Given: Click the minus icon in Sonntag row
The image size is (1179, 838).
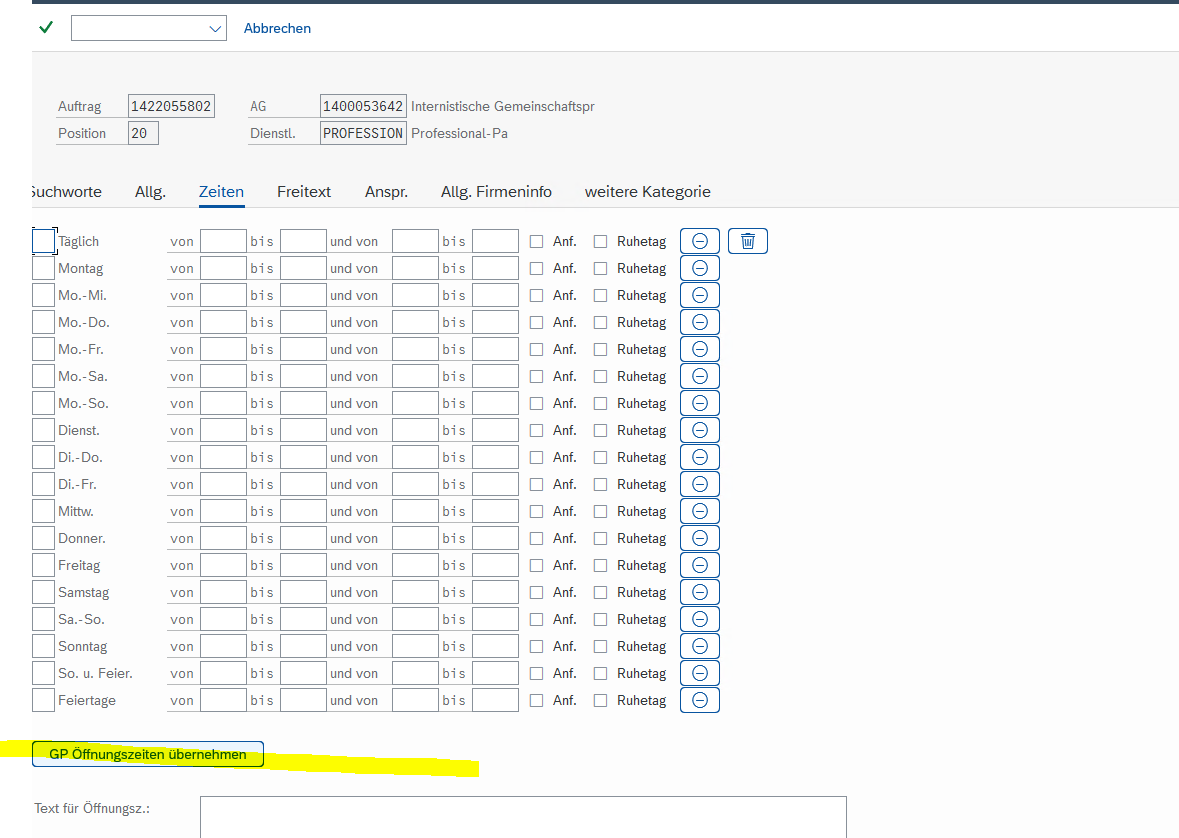Looking at the screenshot, I should (700, 647).
